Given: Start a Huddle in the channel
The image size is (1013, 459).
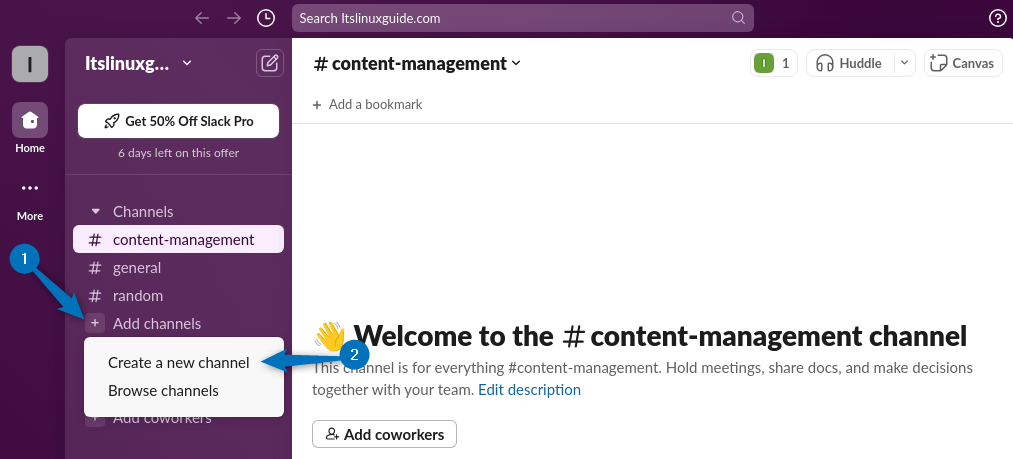Looking at the screenshot, I should coord(848,63).
